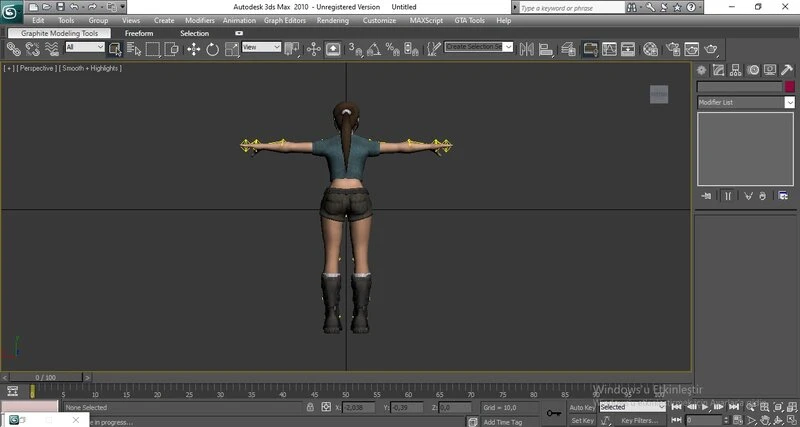Open Edit Named Selection Sets tool

click(x=434, y=49)
